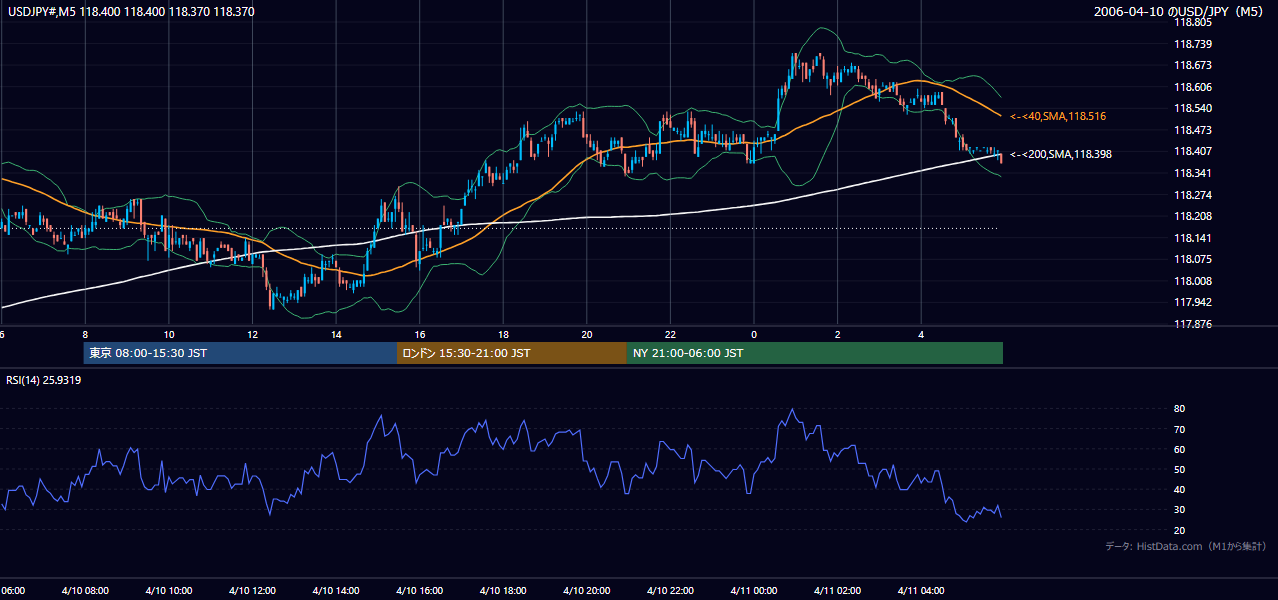Click the 4/10 20:00 time label
This screenshot has width=1278, height=600.
click(x=587, y=591)
